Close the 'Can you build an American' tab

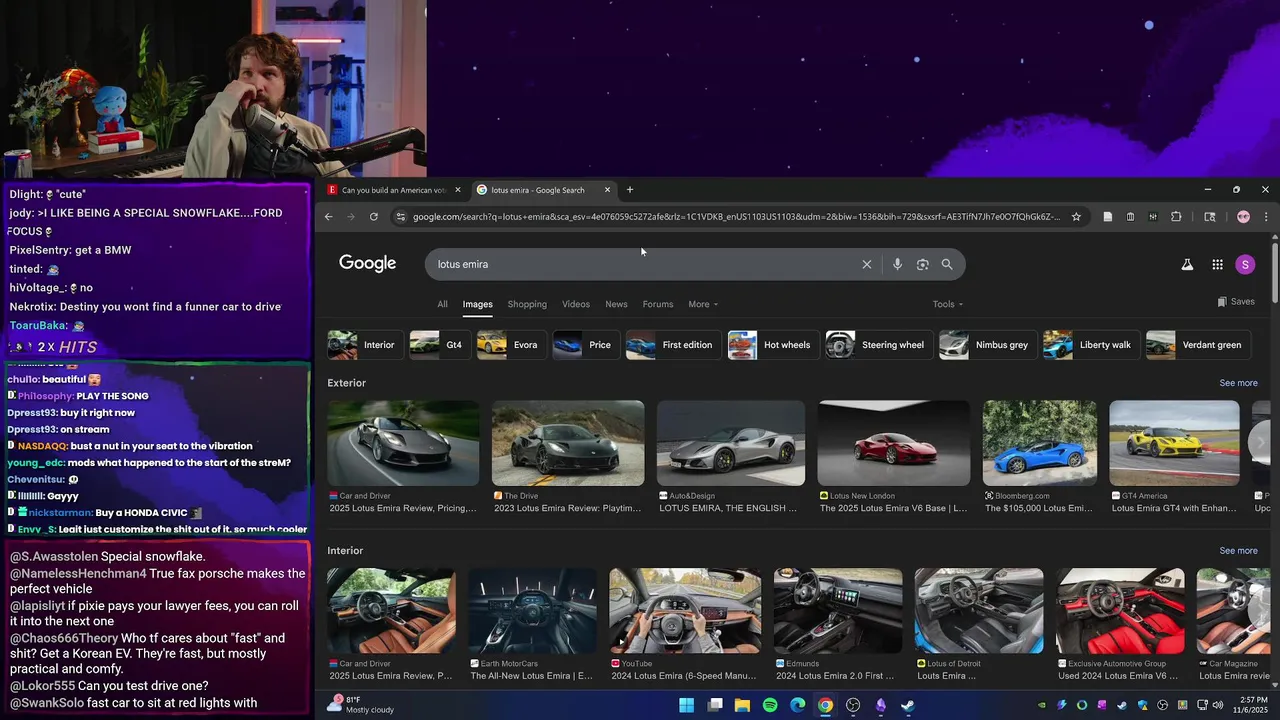pyautogui.click(x=458, y=190)
